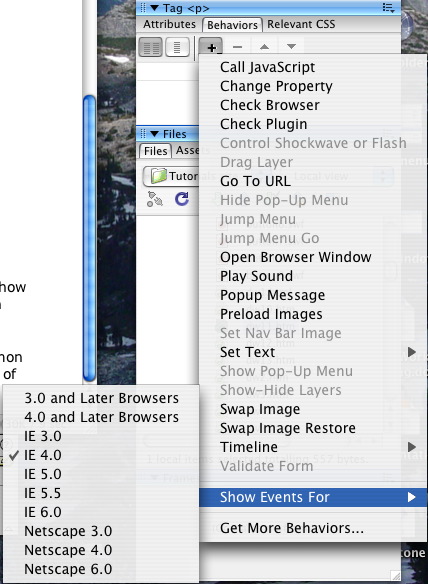The width and height of the screenshot is (428, 584).
Task: Click the Connect to remote host icon
Action: click(x=155, y=199)
